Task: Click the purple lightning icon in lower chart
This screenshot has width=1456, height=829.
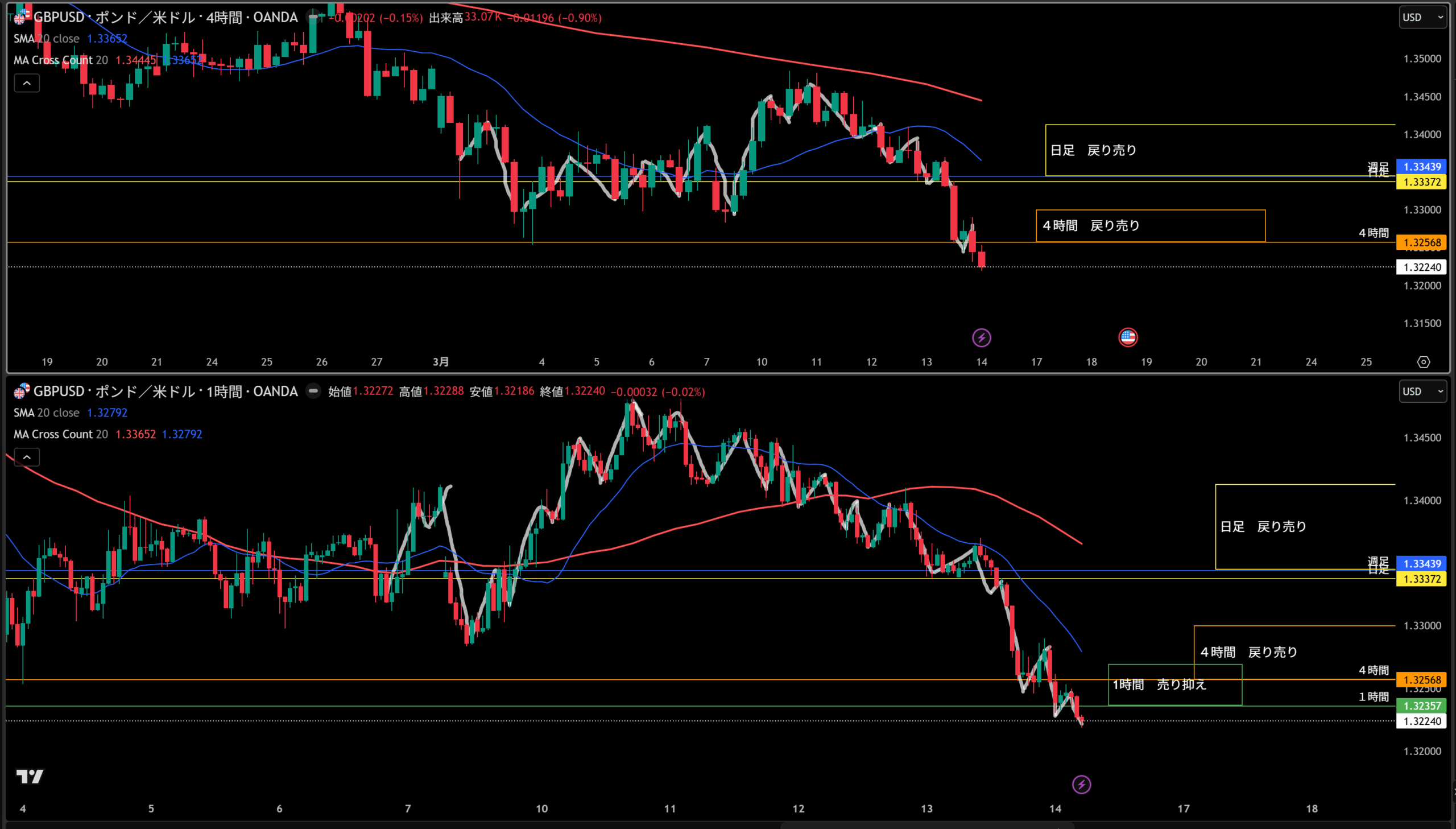Action: (1081, 785)
